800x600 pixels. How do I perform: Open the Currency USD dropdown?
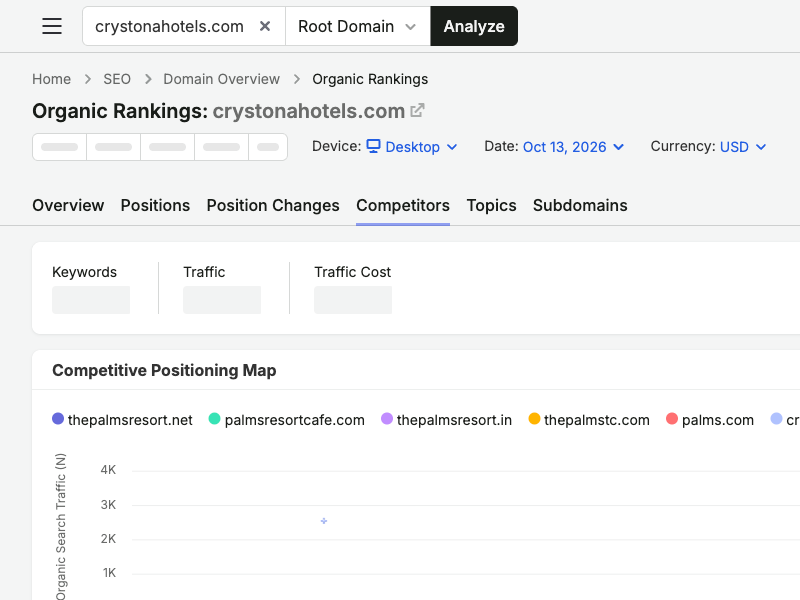click(743, 147)
